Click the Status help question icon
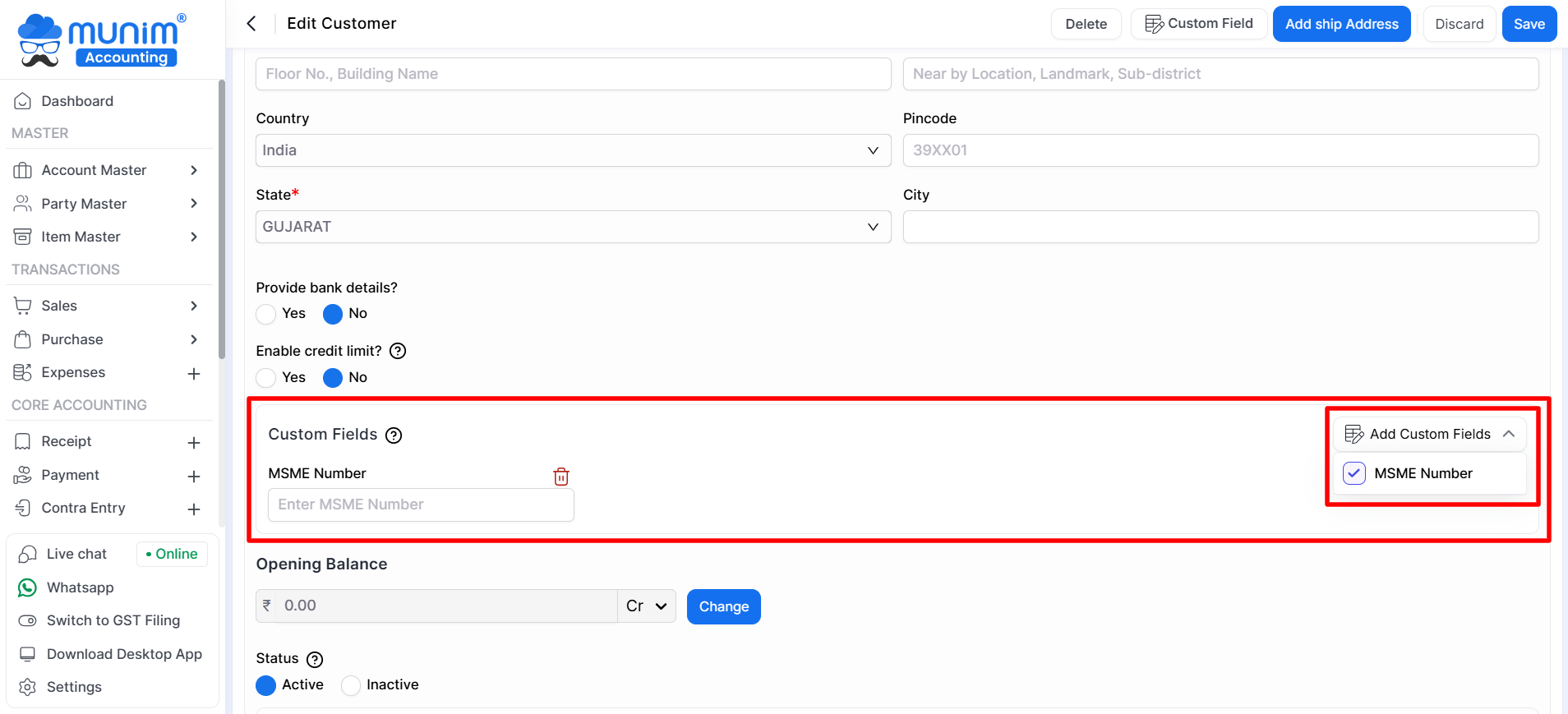The image size is (1568, 714). click(315, 660)
